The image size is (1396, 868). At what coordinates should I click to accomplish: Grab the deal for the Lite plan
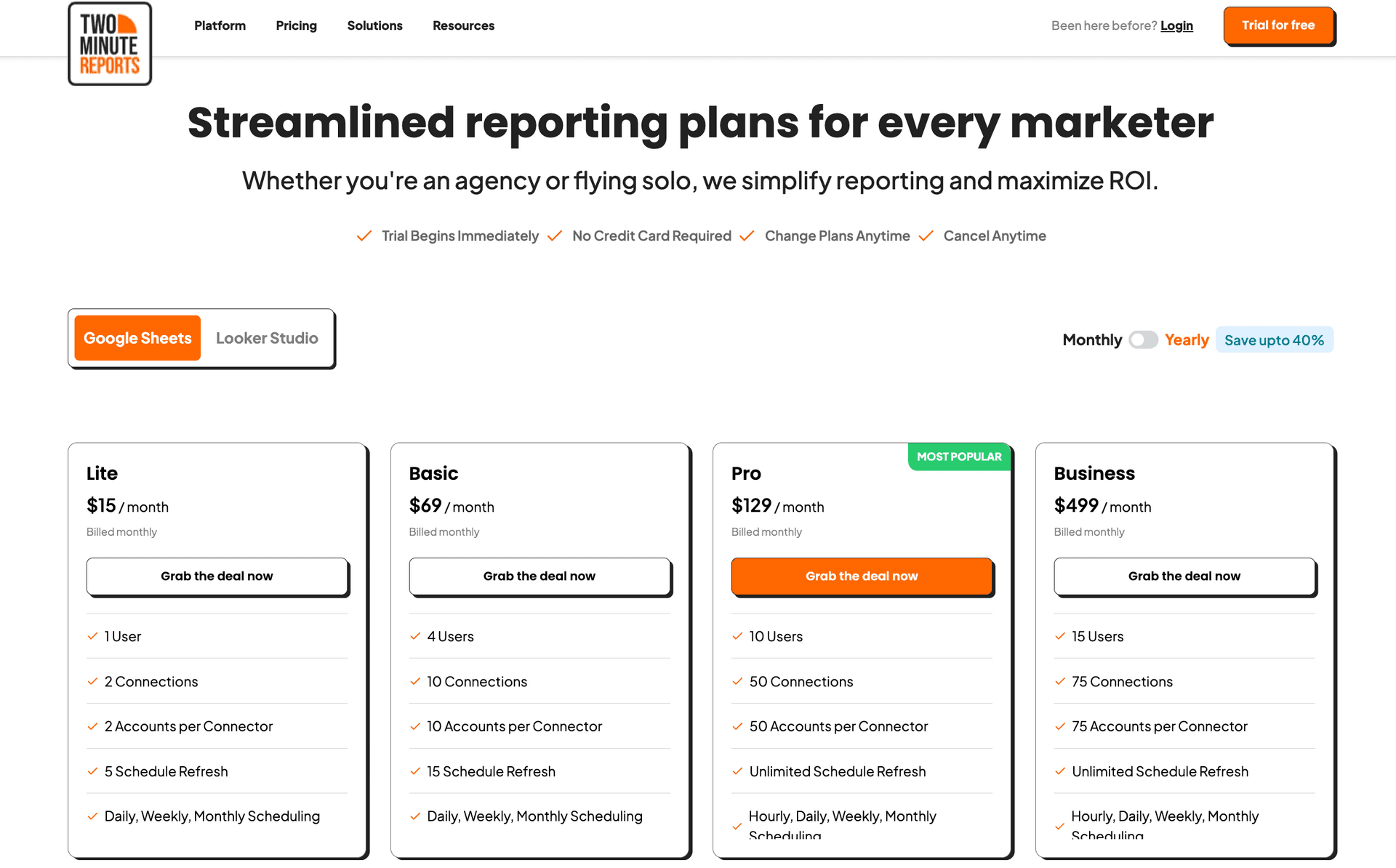pos(217,576)
